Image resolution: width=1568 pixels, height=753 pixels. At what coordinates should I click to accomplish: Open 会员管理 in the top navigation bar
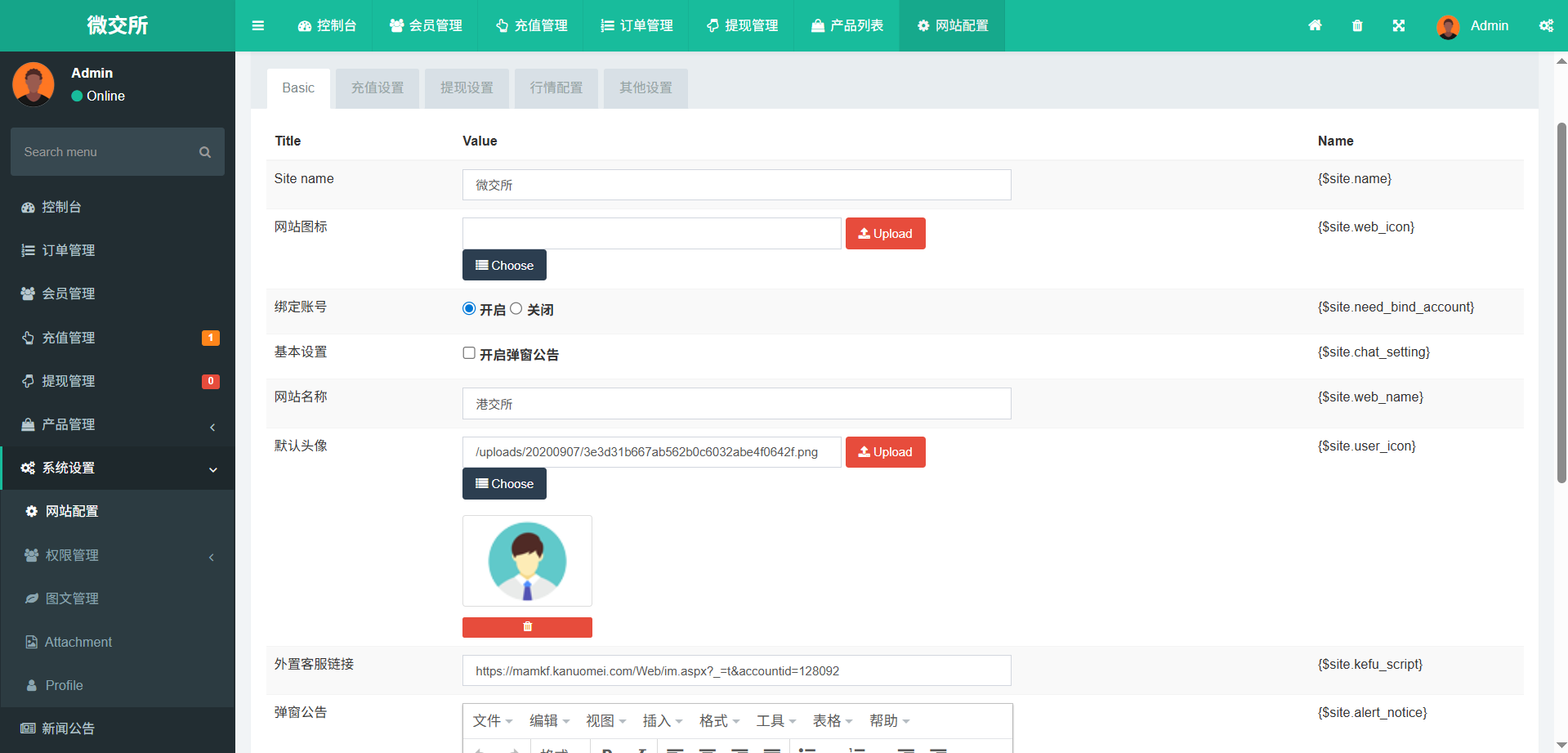(x=426, y=25)
